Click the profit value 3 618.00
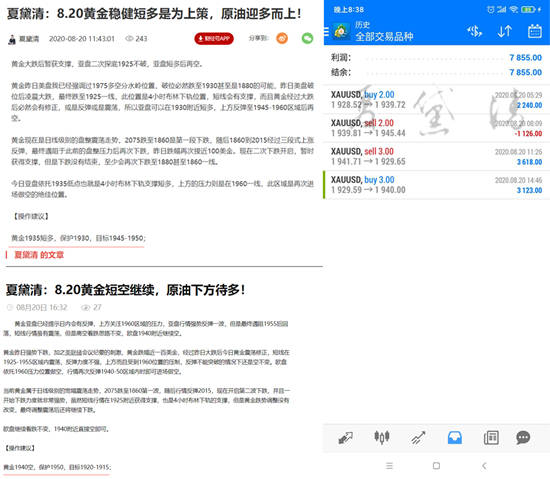550x479 pixels. click(x=529, y=162)
